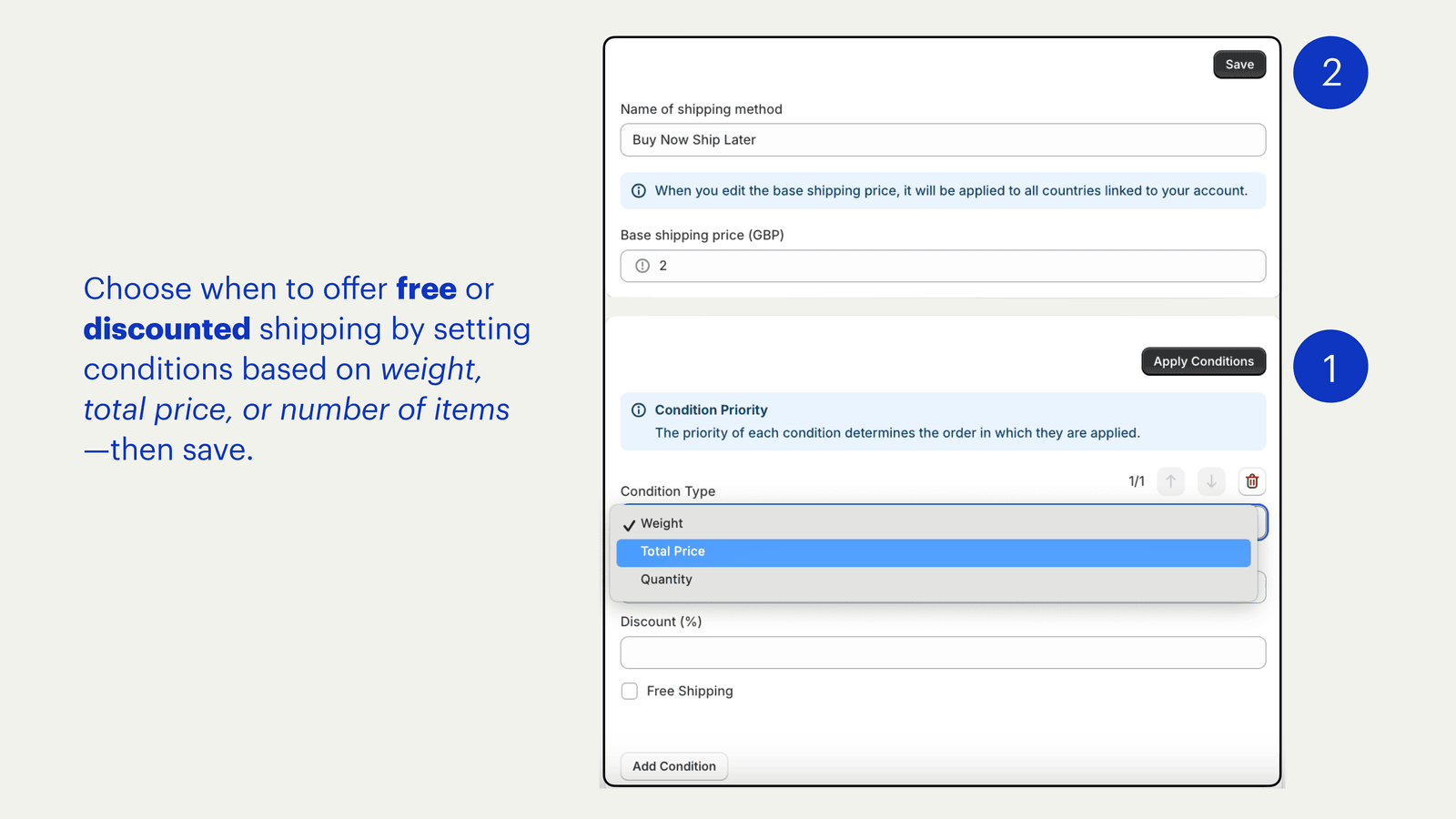Focus the Name of shipping method field
The width and height of the screenshot is (1456, 819).
pyautogui.click(x=943, y=140)
